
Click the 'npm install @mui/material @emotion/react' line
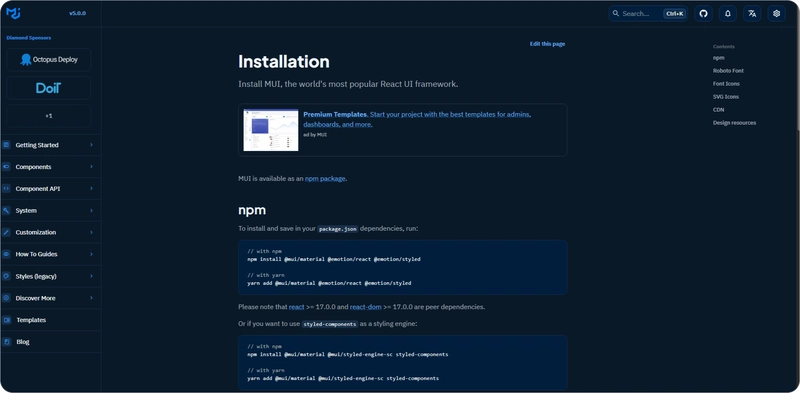tap(334, 259)
